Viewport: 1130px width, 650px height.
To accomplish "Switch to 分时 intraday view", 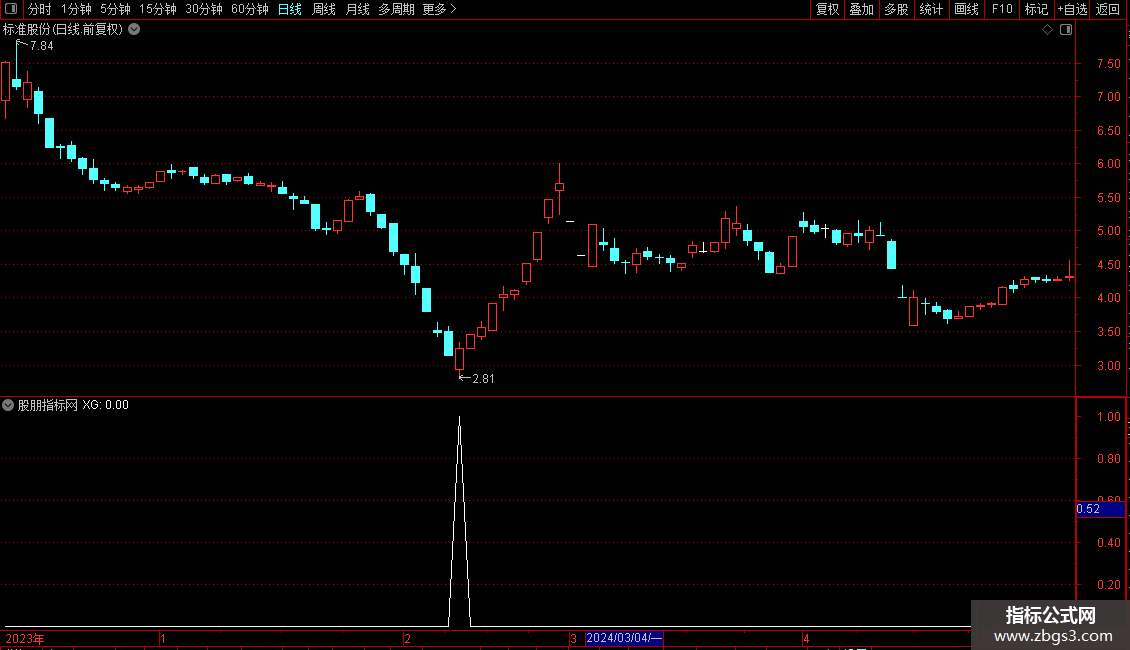I will coord(40,9).
